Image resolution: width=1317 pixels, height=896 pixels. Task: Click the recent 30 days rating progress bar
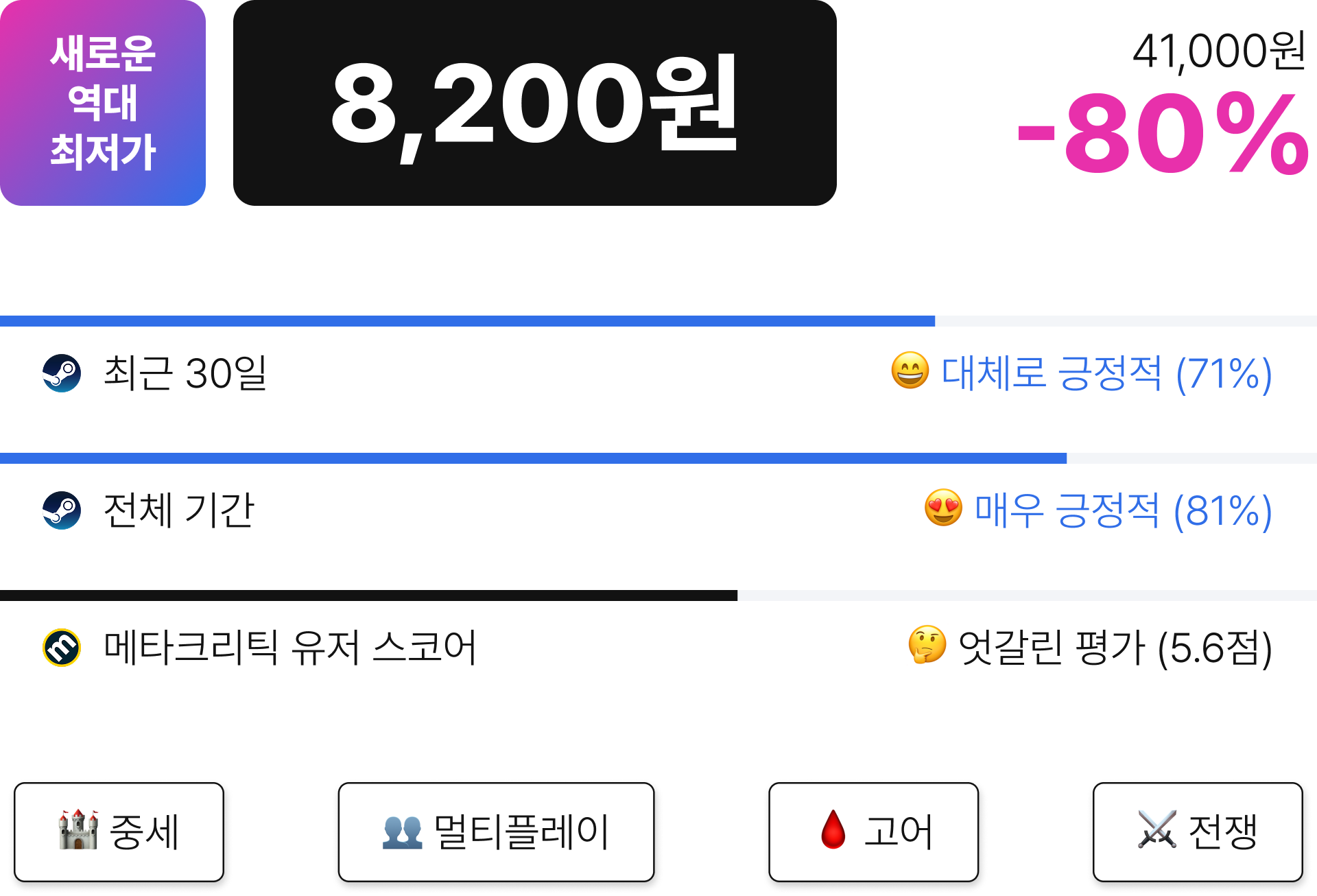coord(658,321)
